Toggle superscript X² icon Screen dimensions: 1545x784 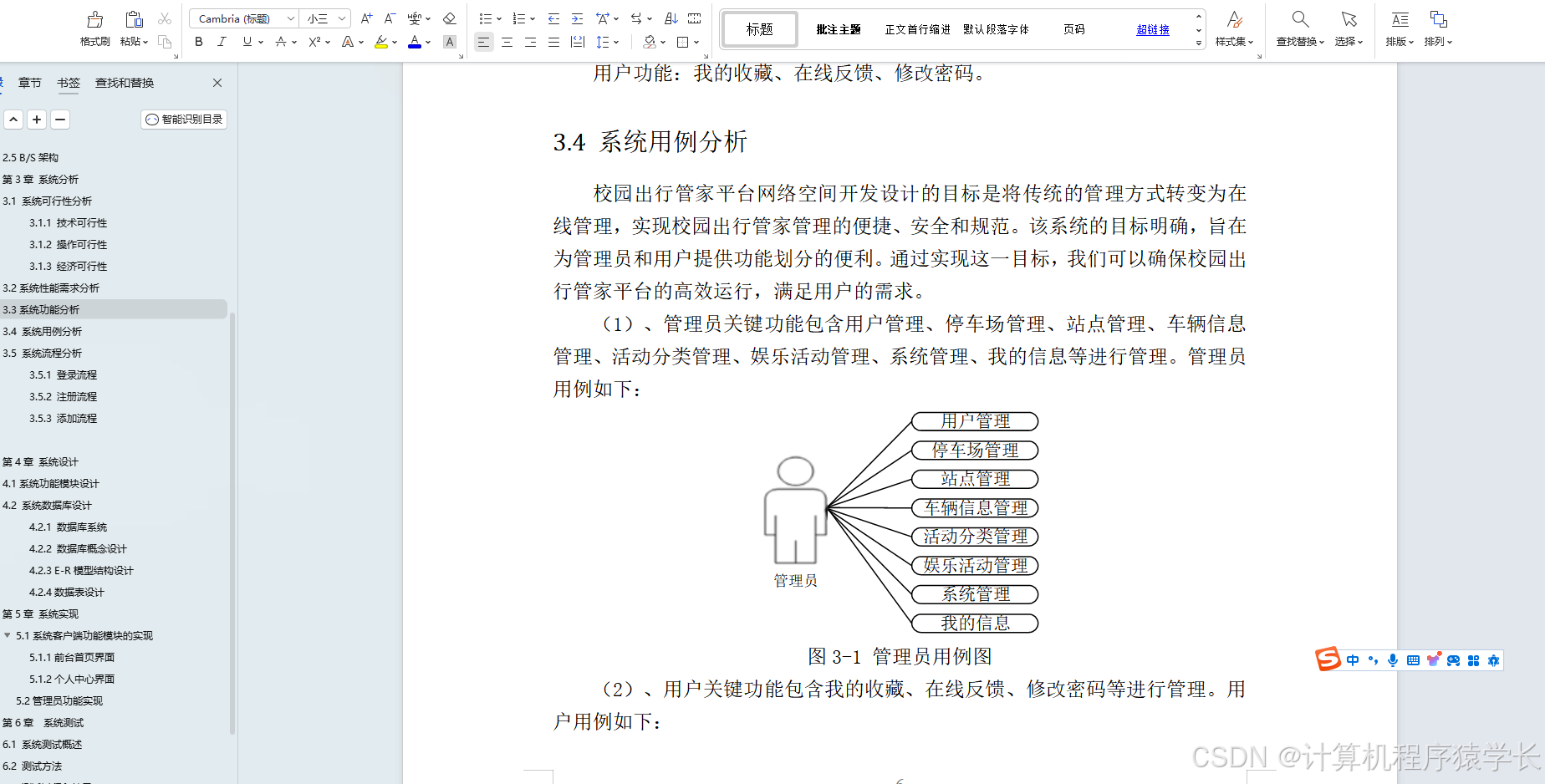coord(314,42)
